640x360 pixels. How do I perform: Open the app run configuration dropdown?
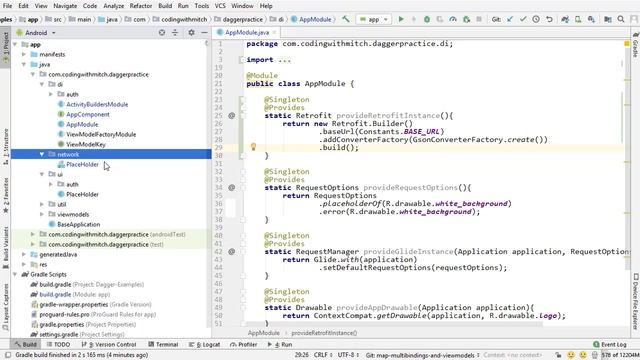(374, 19)
